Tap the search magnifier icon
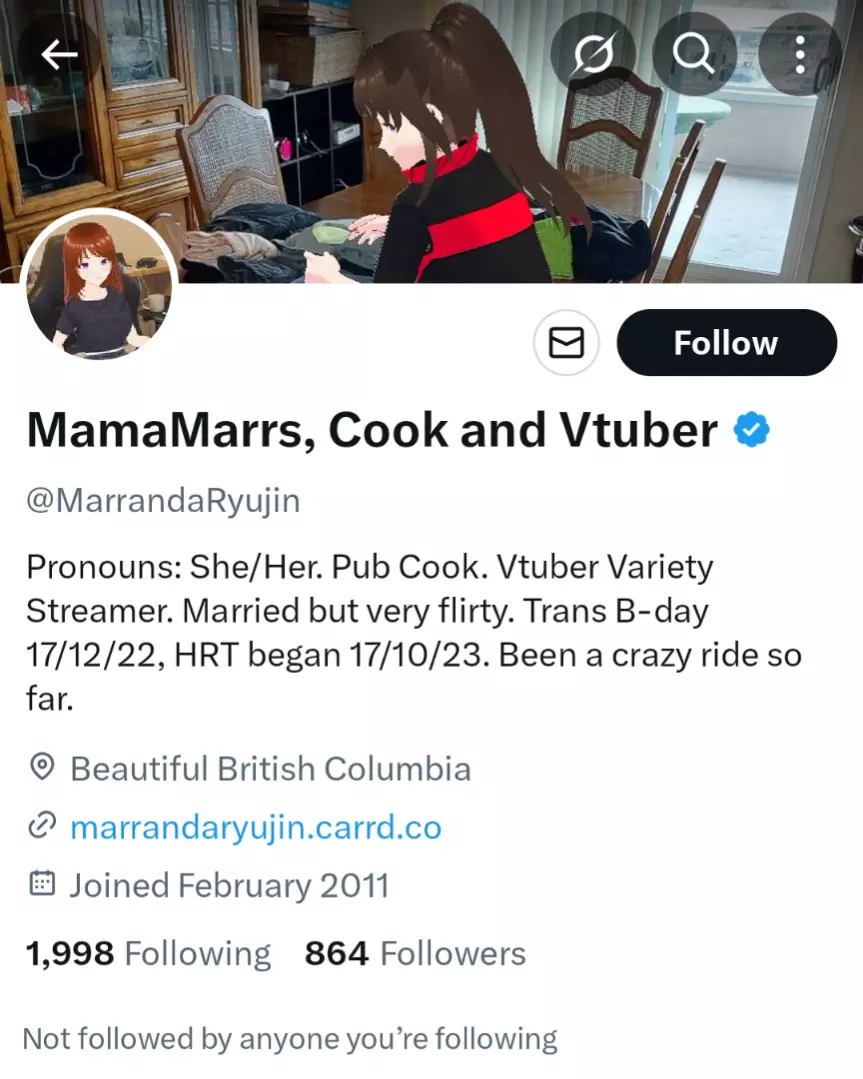 [x=694, y=55]
